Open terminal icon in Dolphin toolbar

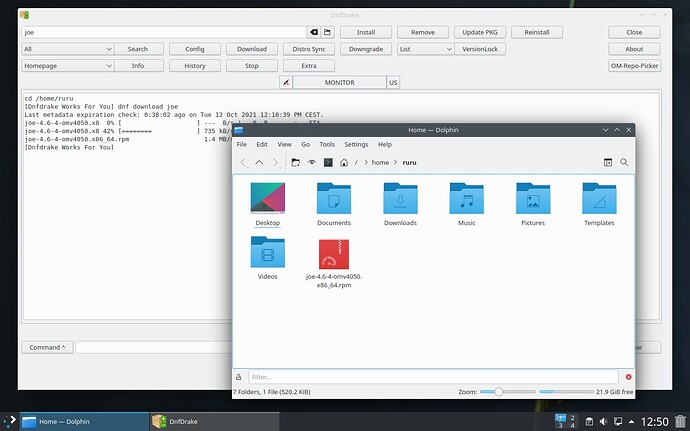pos(328,162)
